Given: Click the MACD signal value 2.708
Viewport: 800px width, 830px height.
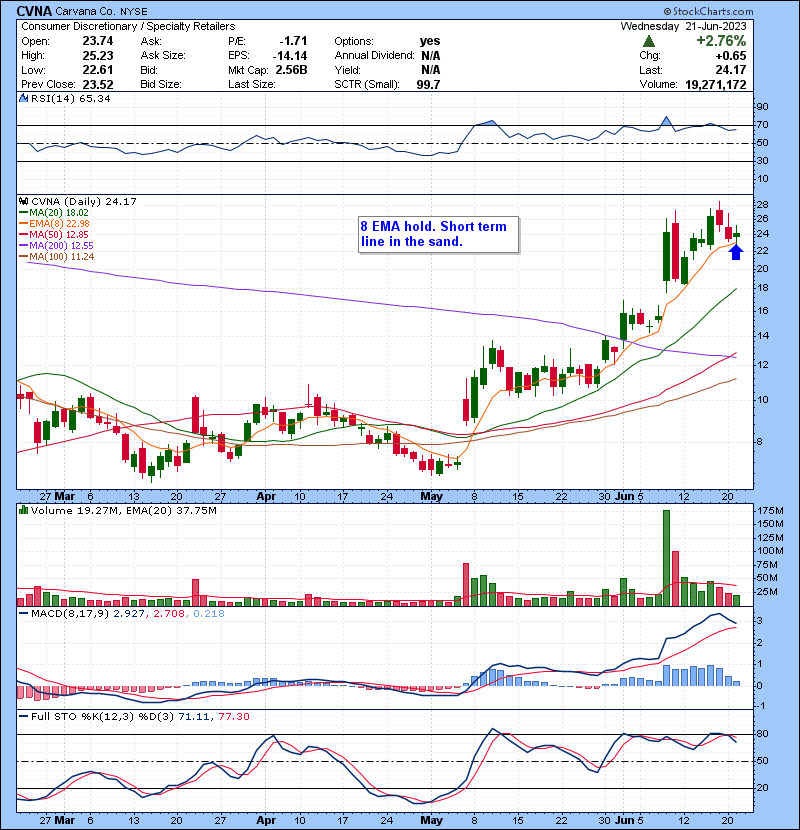Looking at the screenshot, I should 169,614.
